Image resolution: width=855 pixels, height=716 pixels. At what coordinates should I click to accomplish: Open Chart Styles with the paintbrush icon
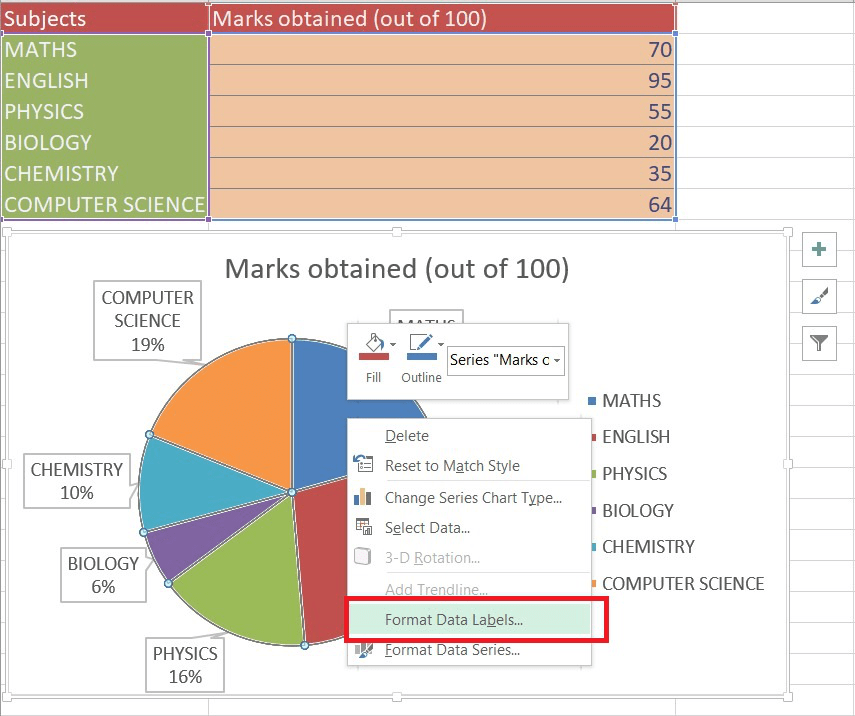[819, 296]
